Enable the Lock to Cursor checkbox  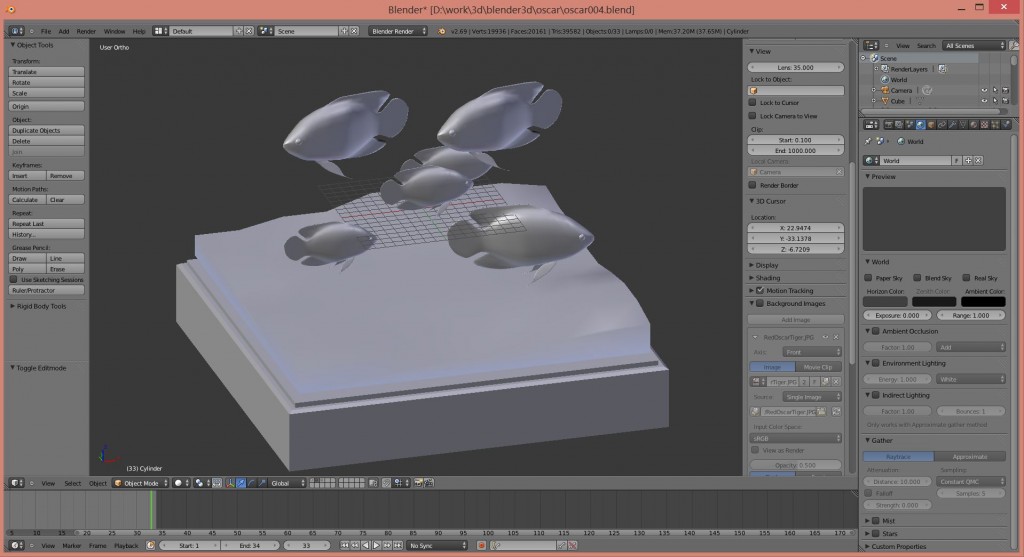753,103
